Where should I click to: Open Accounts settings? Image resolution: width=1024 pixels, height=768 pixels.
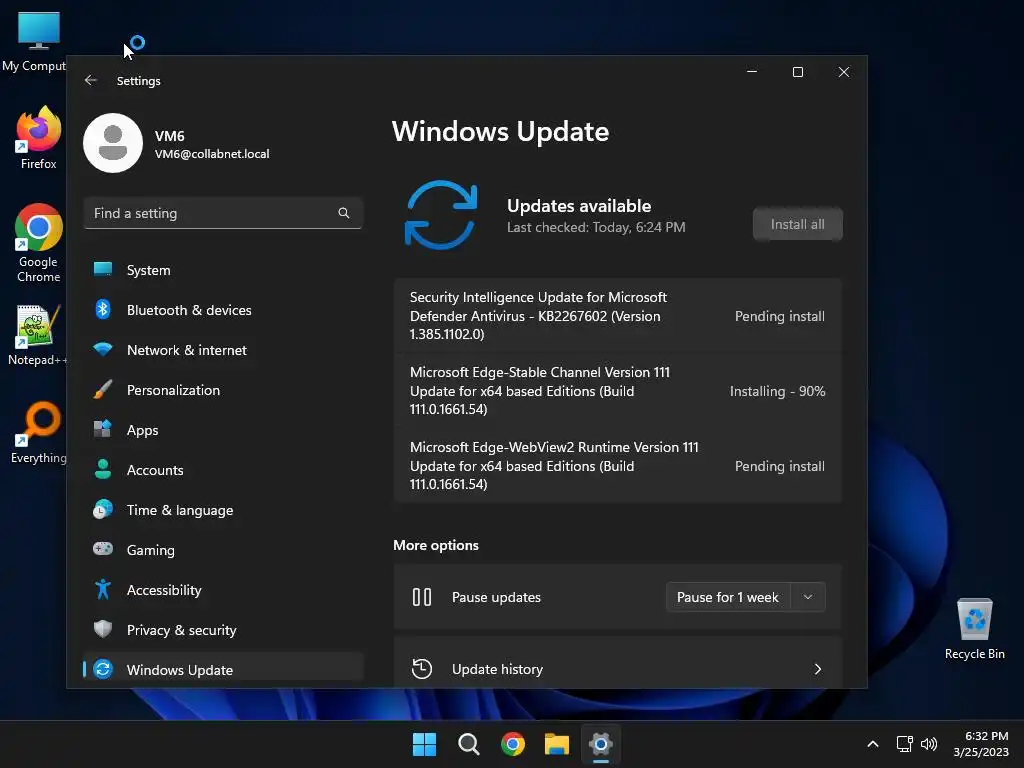click(223, 469)
